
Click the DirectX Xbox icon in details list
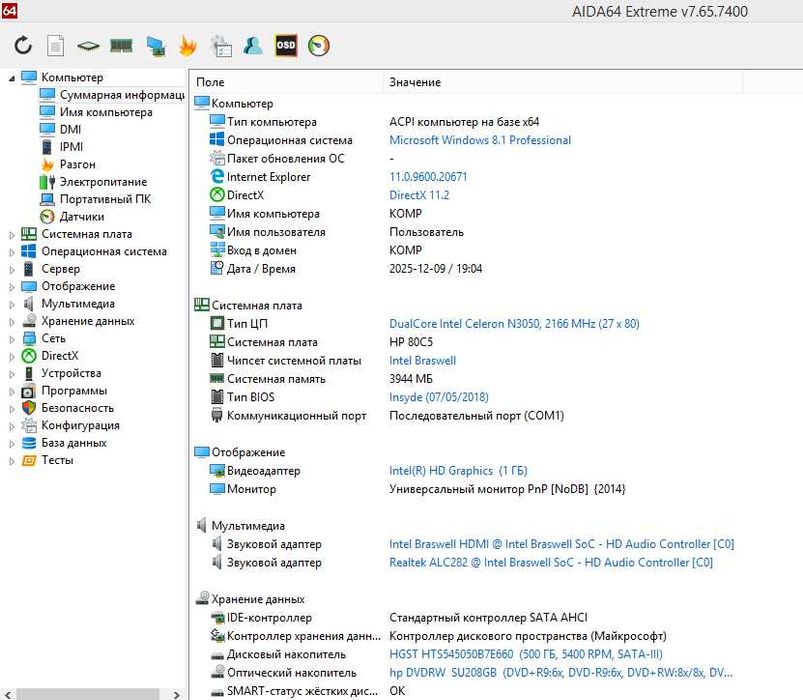point(217,195)
